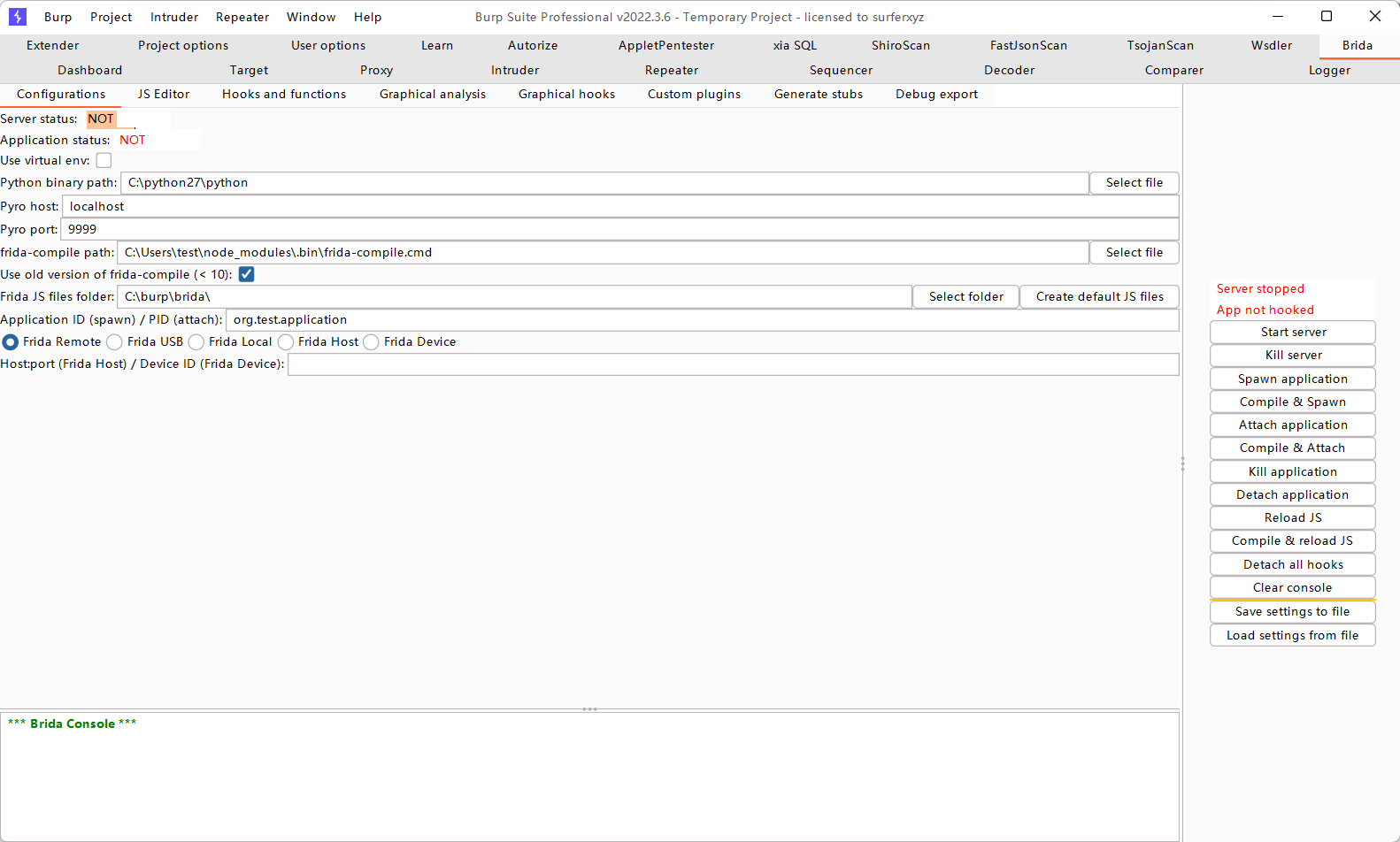The image size is (1400, 842).
Task: Open the Project menu
Action: click(111, 17)
